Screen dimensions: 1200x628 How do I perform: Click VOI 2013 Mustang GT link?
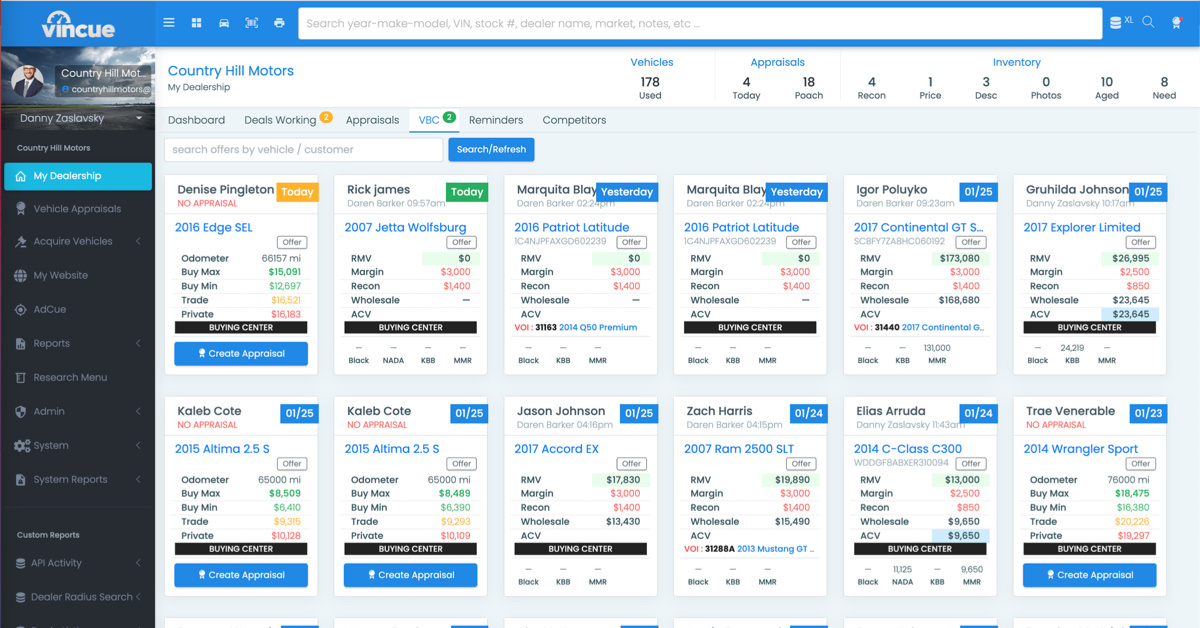774,549
